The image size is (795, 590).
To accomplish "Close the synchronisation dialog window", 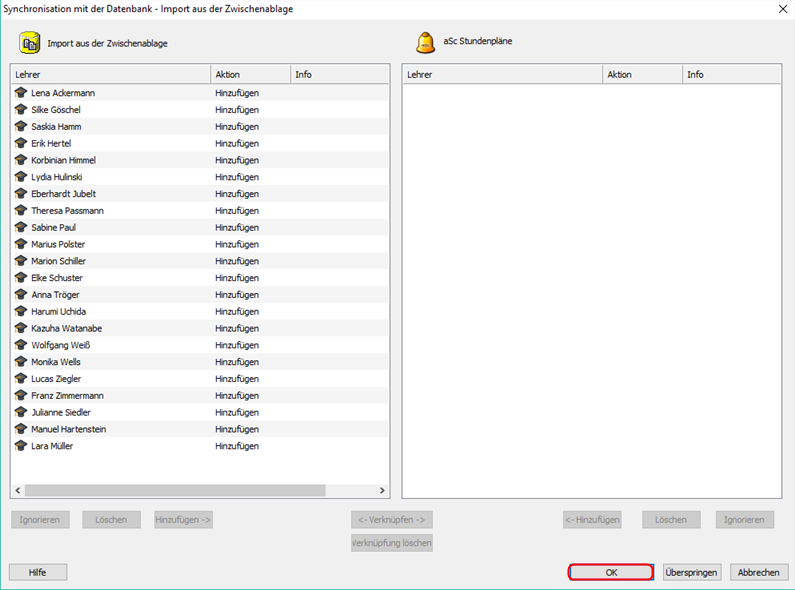I will tap(781, 8).
